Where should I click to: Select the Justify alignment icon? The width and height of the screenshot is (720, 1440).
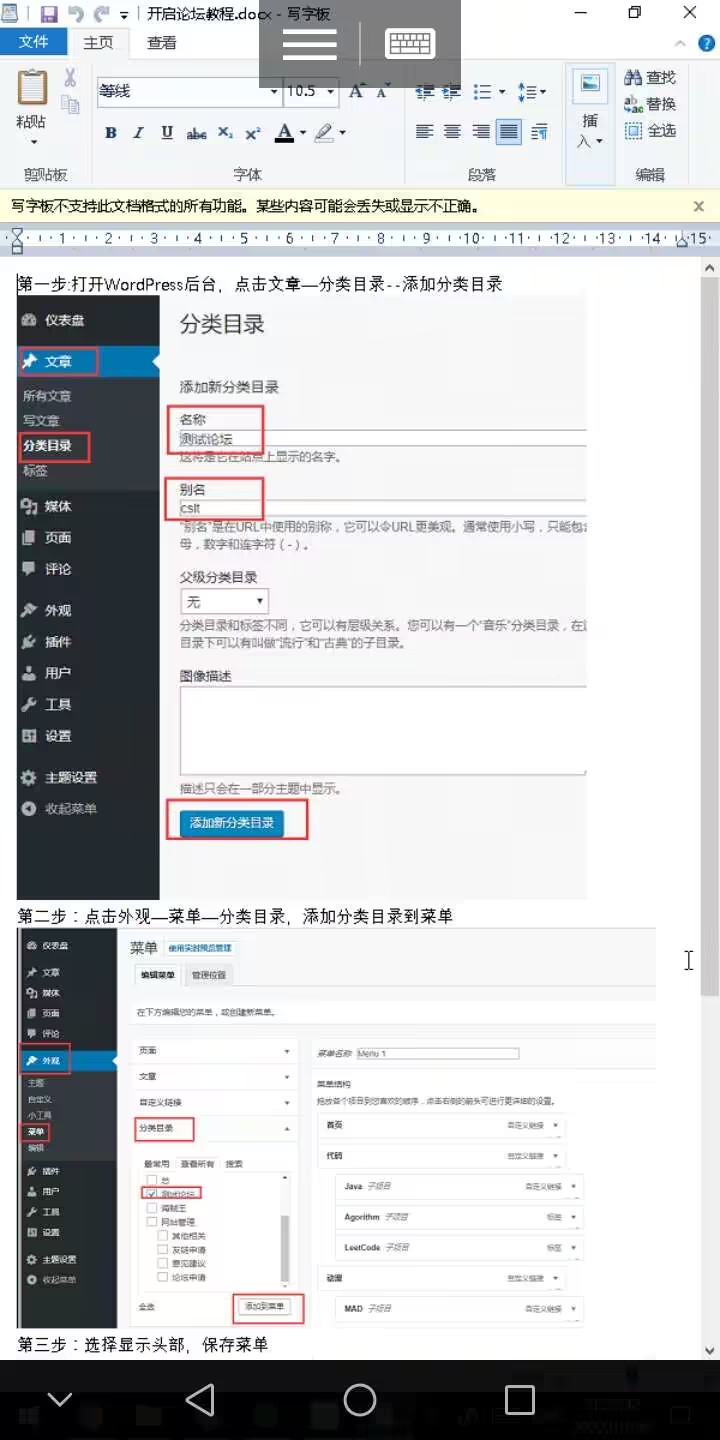509,132
